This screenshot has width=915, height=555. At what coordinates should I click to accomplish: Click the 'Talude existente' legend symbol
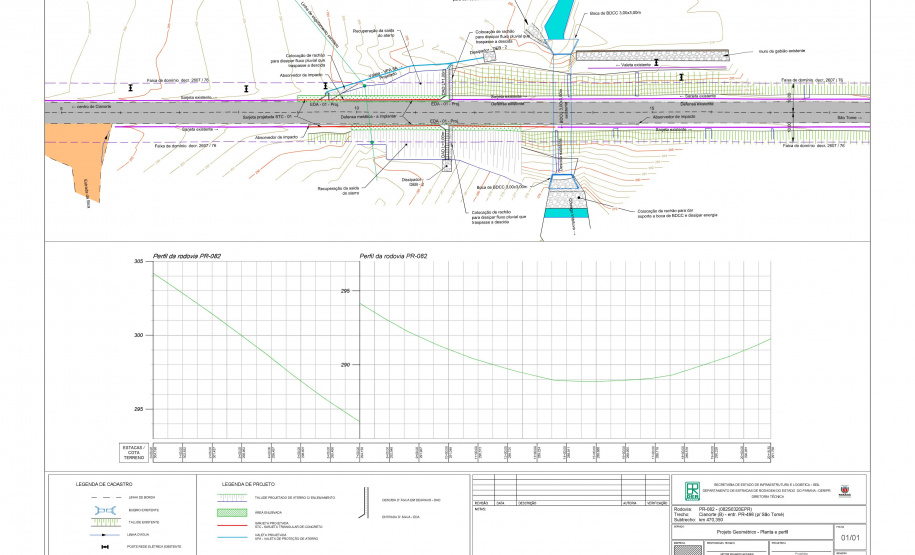(104, 522)
